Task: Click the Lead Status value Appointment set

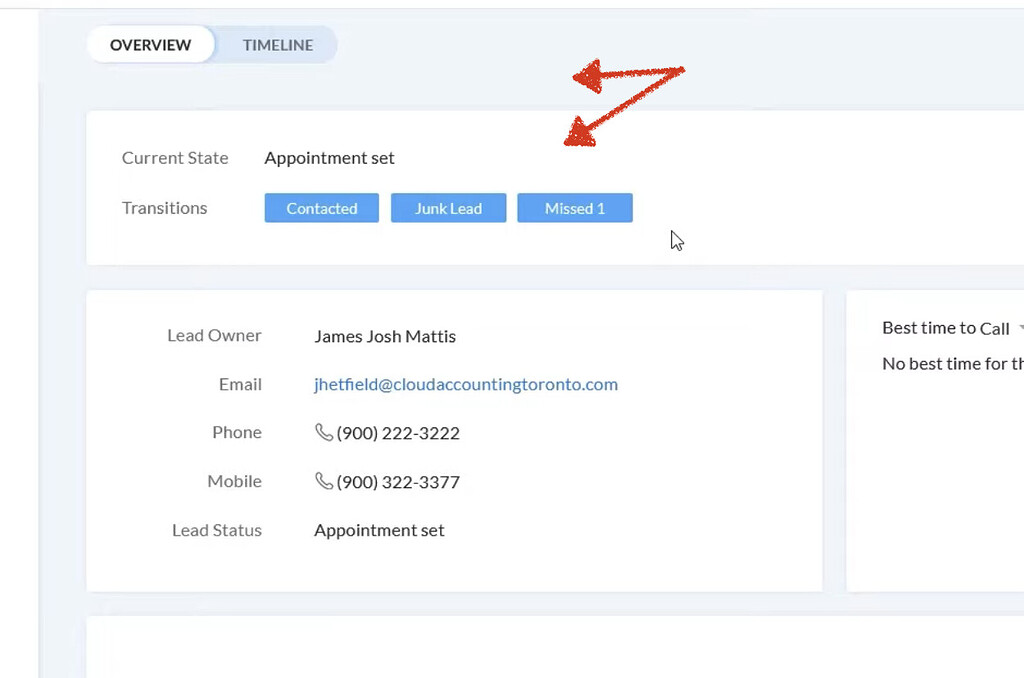Action: 379,530
